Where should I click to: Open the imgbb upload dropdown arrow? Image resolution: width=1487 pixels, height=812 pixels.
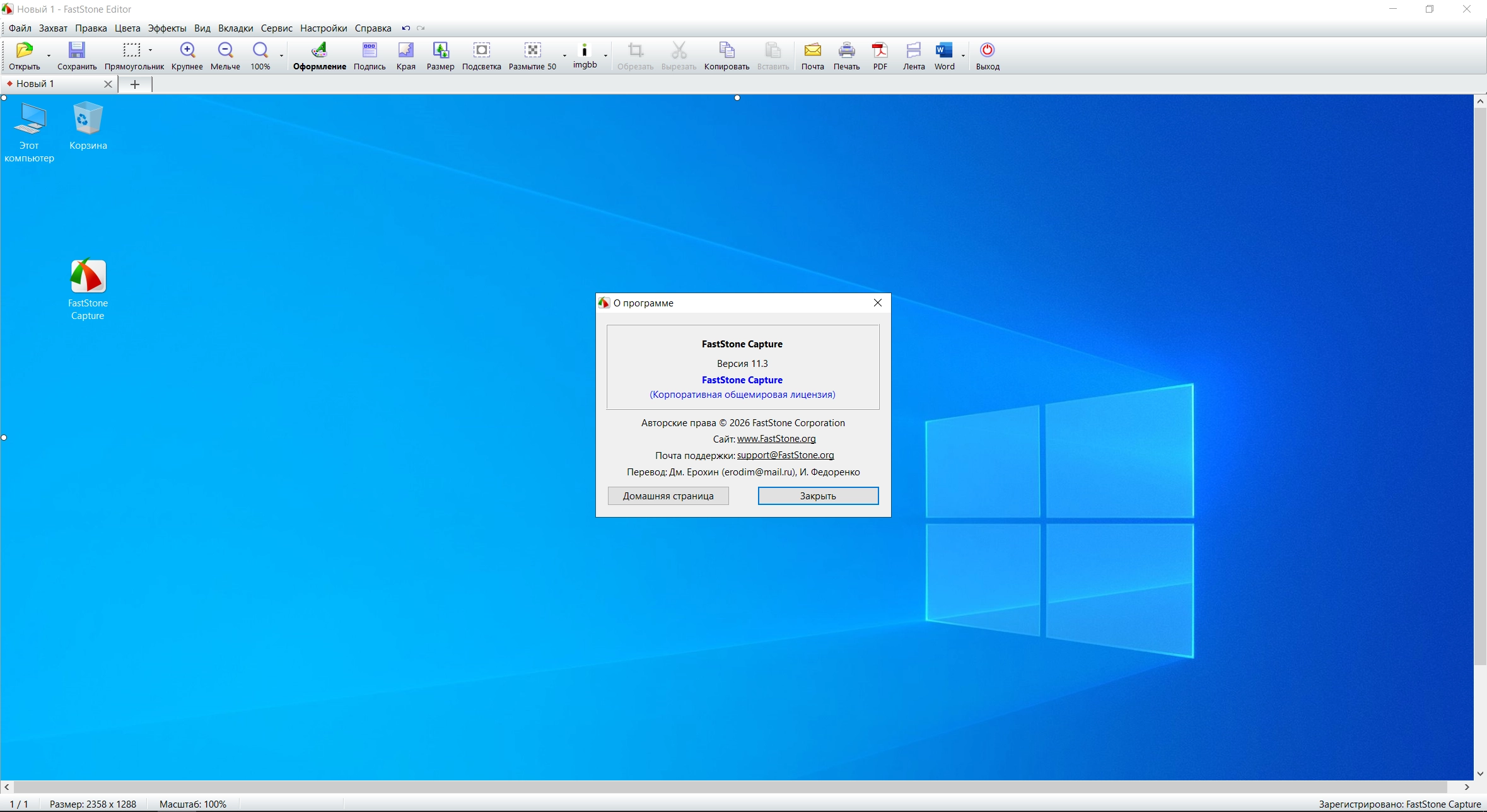pos(605,55)
